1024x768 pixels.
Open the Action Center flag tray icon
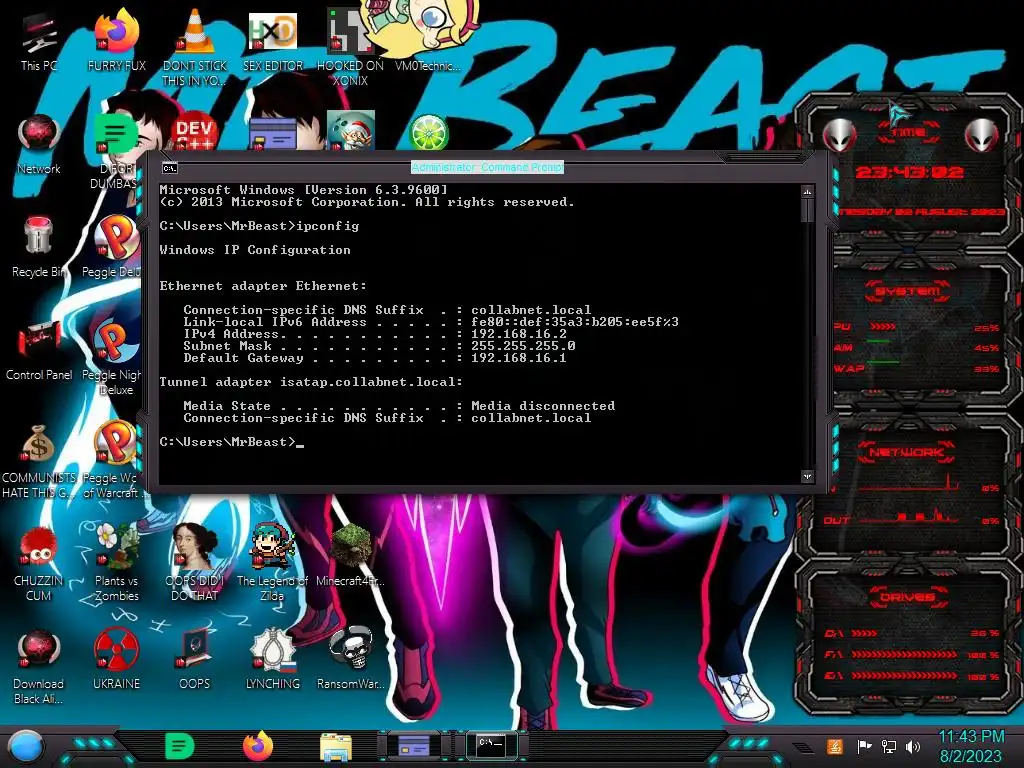(864, 746)
